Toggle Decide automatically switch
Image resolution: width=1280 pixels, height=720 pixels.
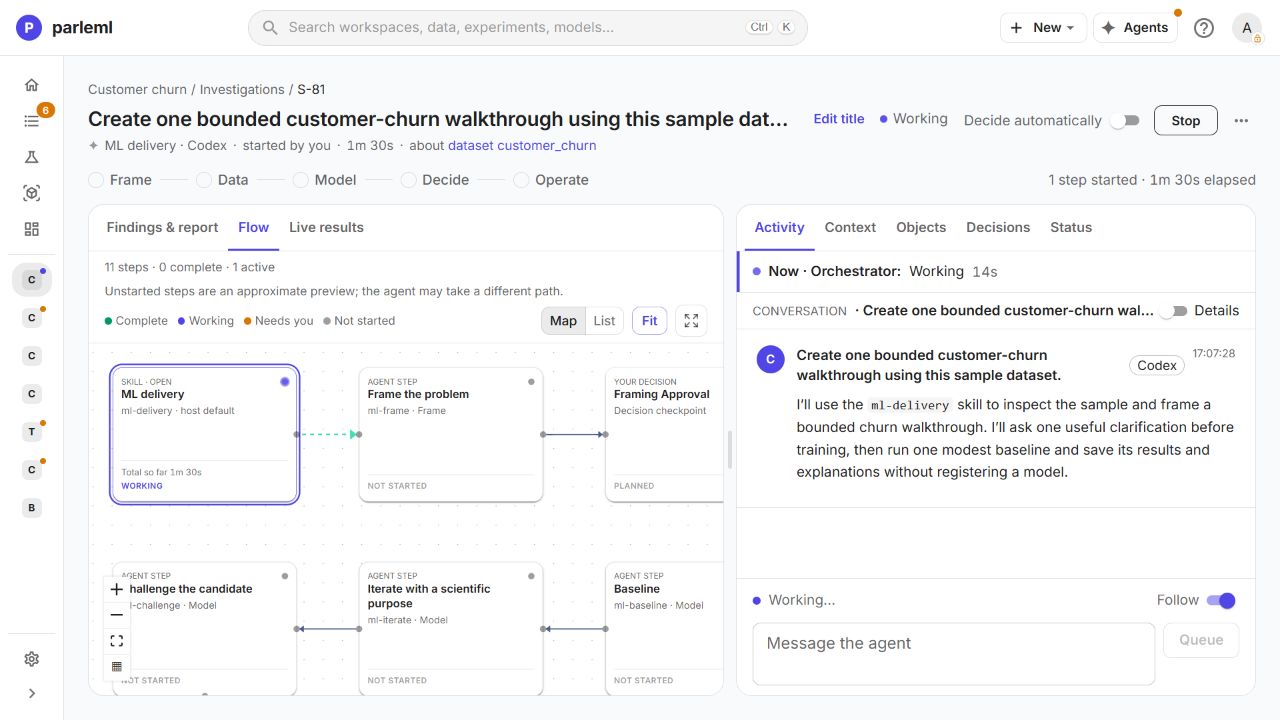[1125, 121]
